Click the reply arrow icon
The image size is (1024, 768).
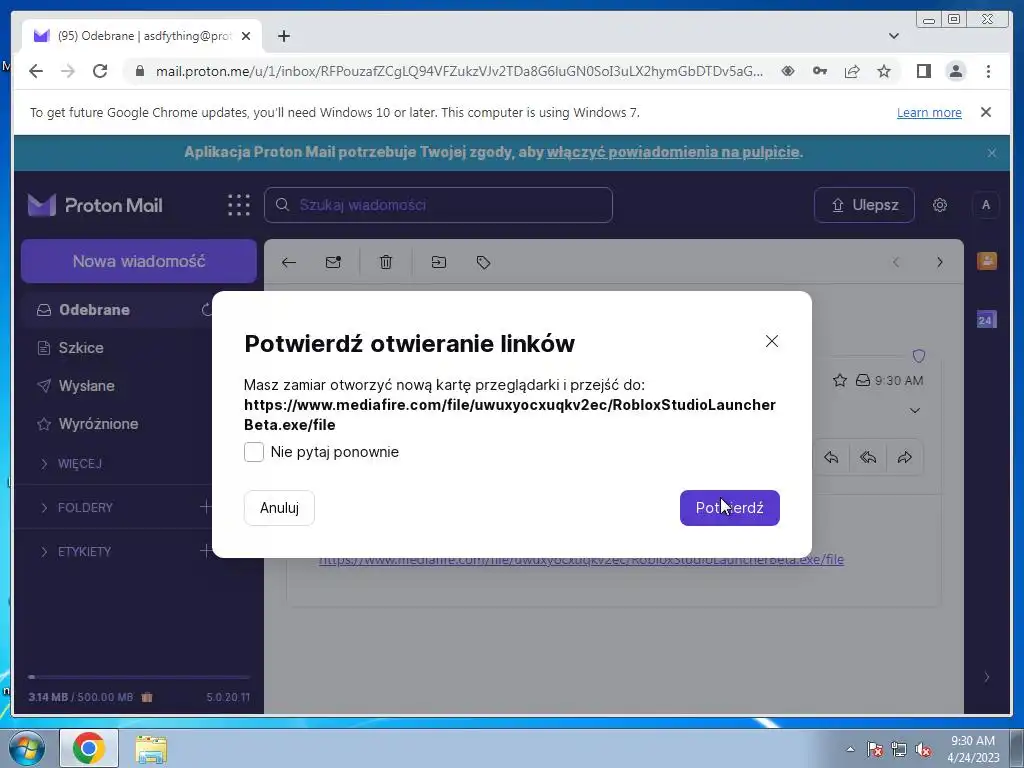click(831, 457)
